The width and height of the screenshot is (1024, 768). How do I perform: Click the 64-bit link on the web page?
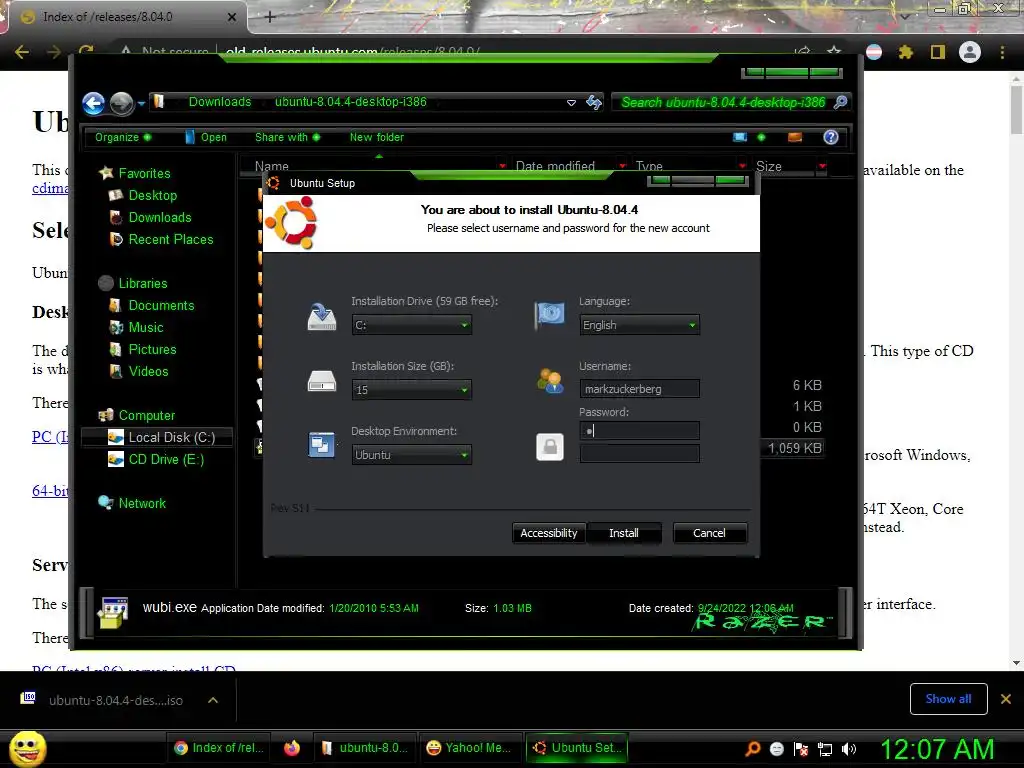[50, 491]
